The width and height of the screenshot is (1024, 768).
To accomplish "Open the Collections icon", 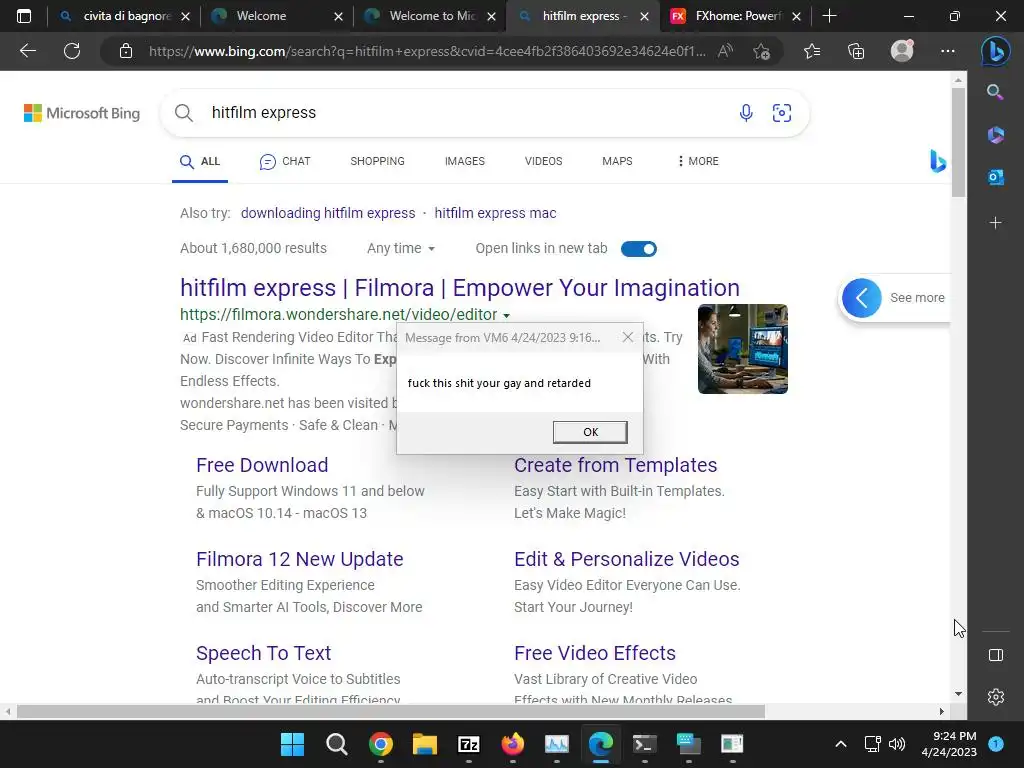I will point(856,51).
